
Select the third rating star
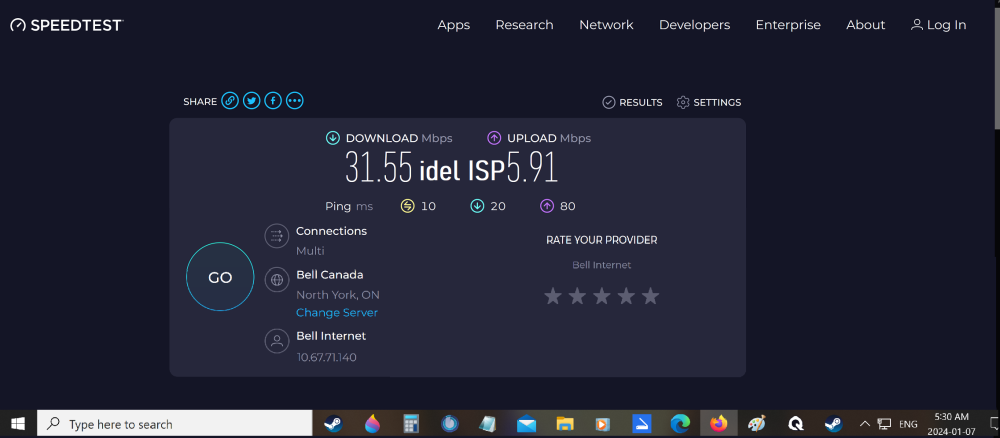602,296
